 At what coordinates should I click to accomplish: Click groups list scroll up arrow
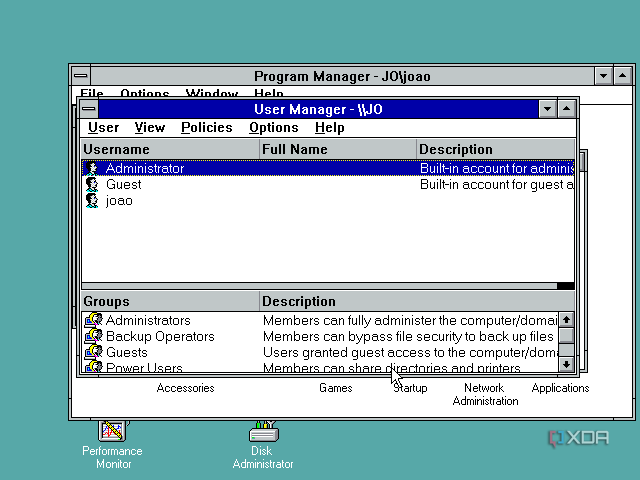coord(566,320)
